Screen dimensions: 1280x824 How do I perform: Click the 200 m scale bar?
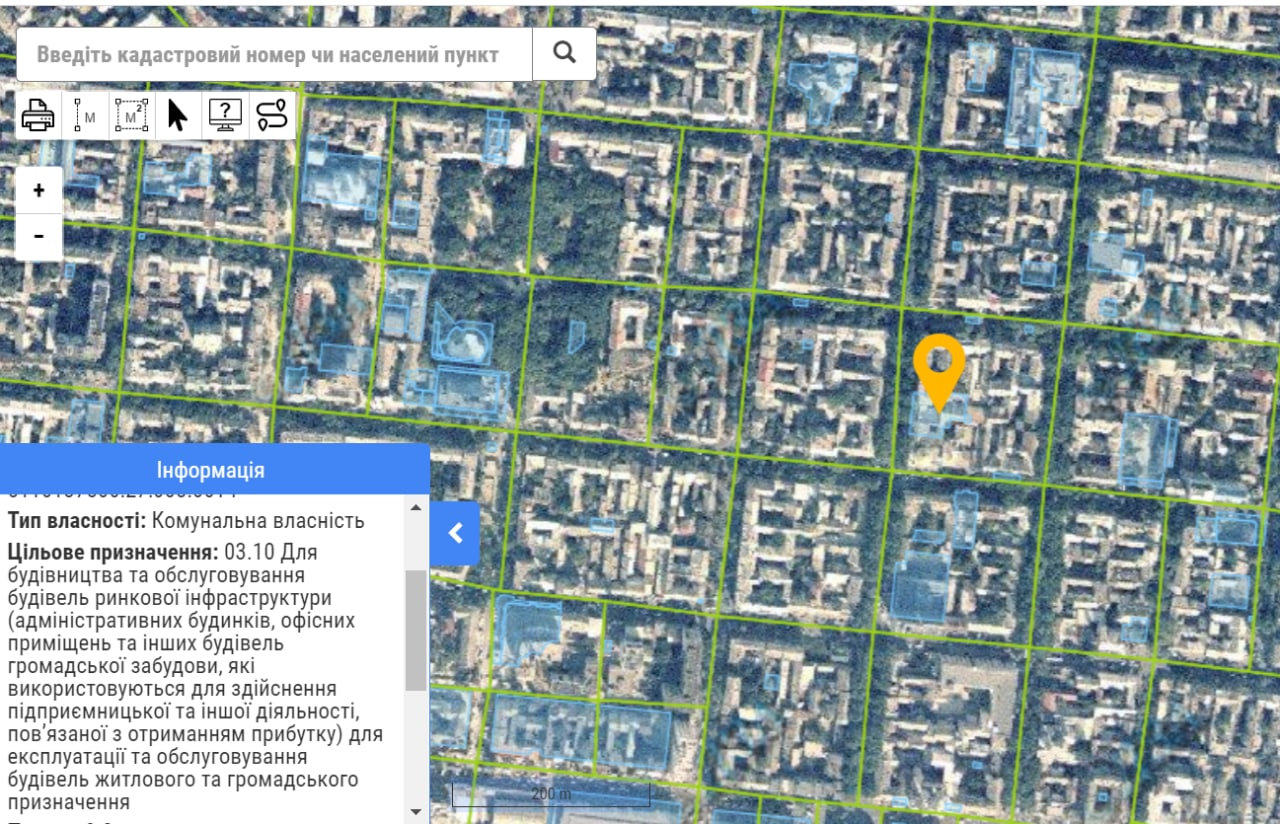click(551, 794)
